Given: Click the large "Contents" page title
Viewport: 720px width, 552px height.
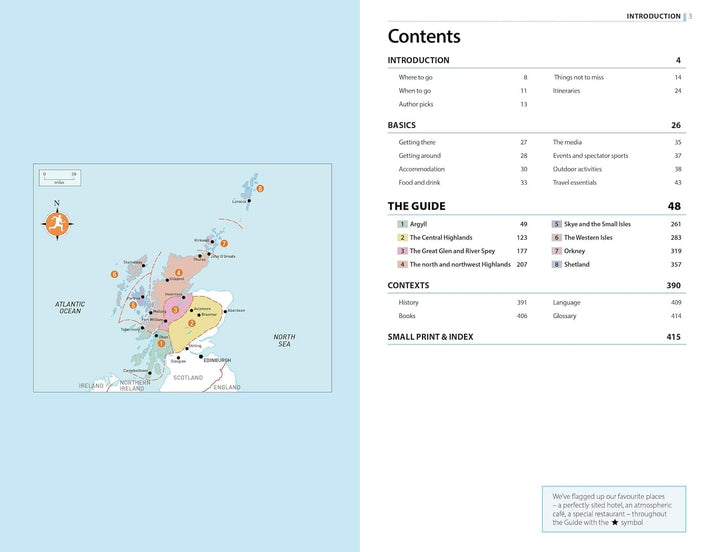Looking at the screenshot, I should 424,36.
